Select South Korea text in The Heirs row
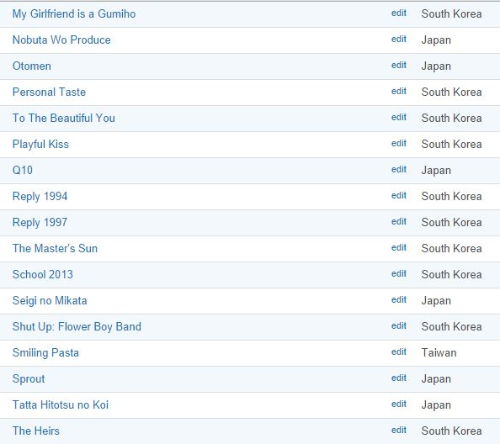The height and width of the screenshot is (444, 500). [x=451, y=431]
